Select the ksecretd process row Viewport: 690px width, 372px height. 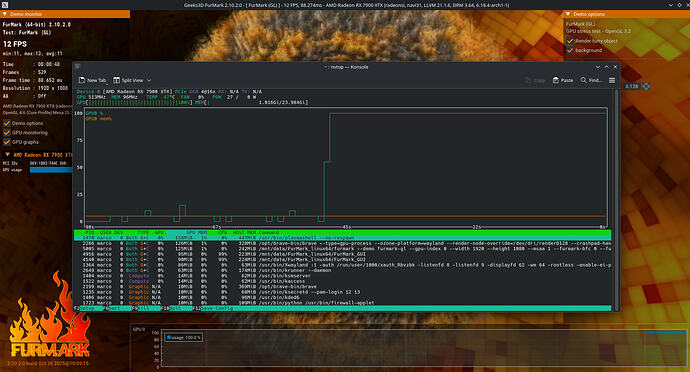coord(342,292)
